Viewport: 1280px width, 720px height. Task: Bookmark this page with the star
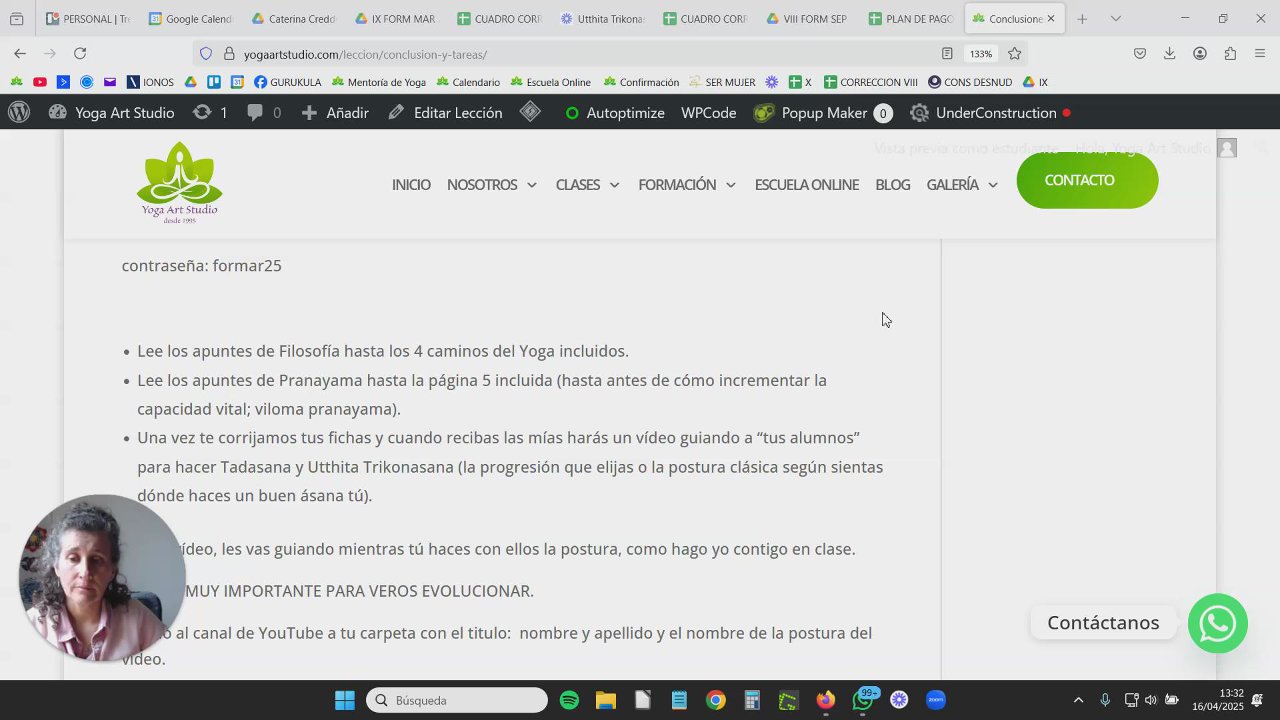1015,54
